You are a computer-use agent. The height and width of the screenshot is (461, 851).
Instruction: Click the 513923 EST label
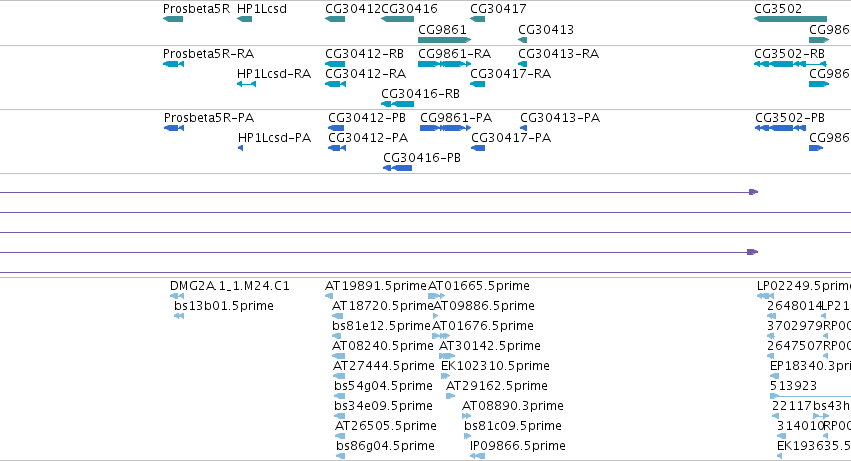click(793, 386)
